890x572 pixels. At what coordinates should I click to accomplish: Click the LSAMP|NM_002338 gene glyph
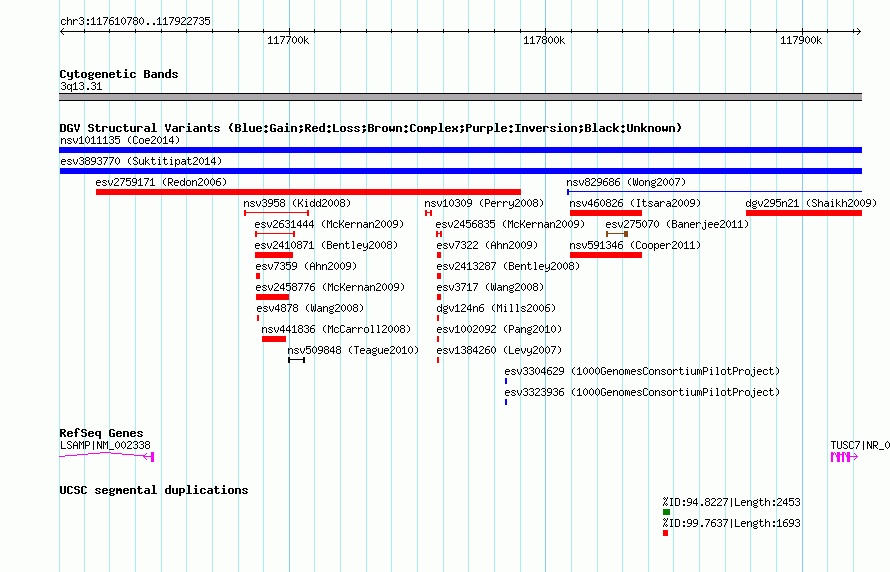point(107,456)
